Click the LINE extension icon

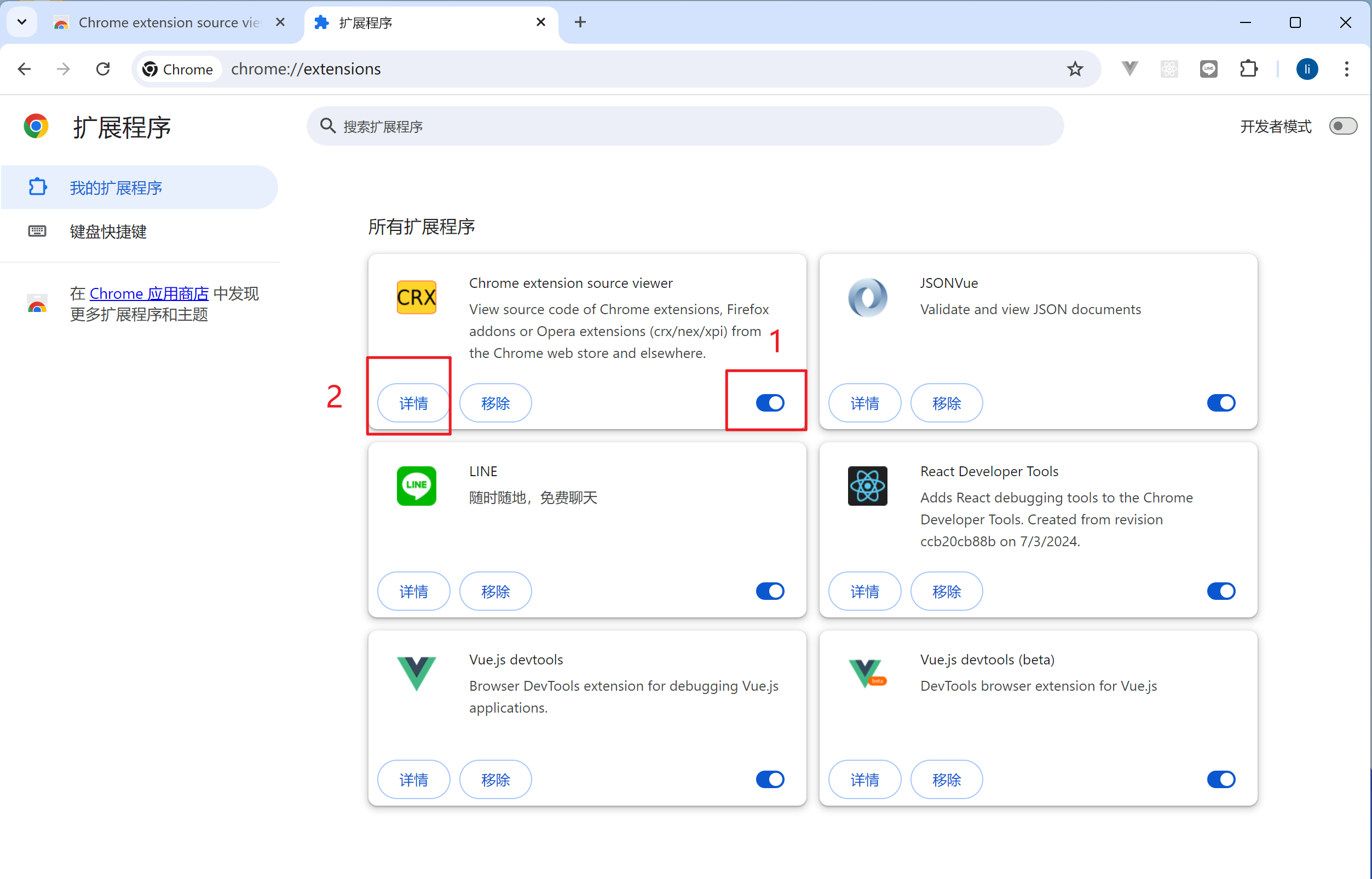click(x=416, y=485)
